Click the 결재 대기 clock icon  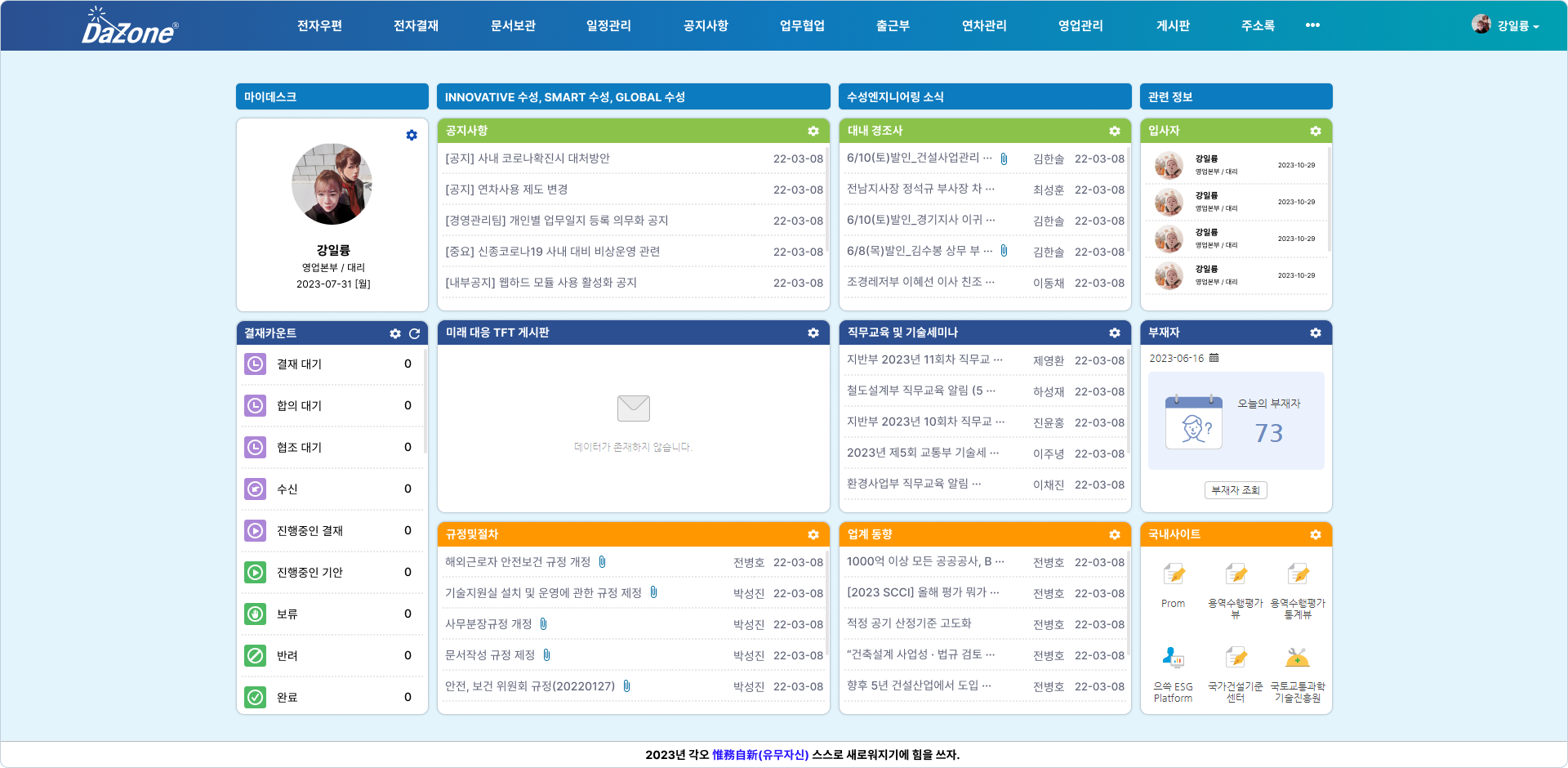tap(256, 364)
